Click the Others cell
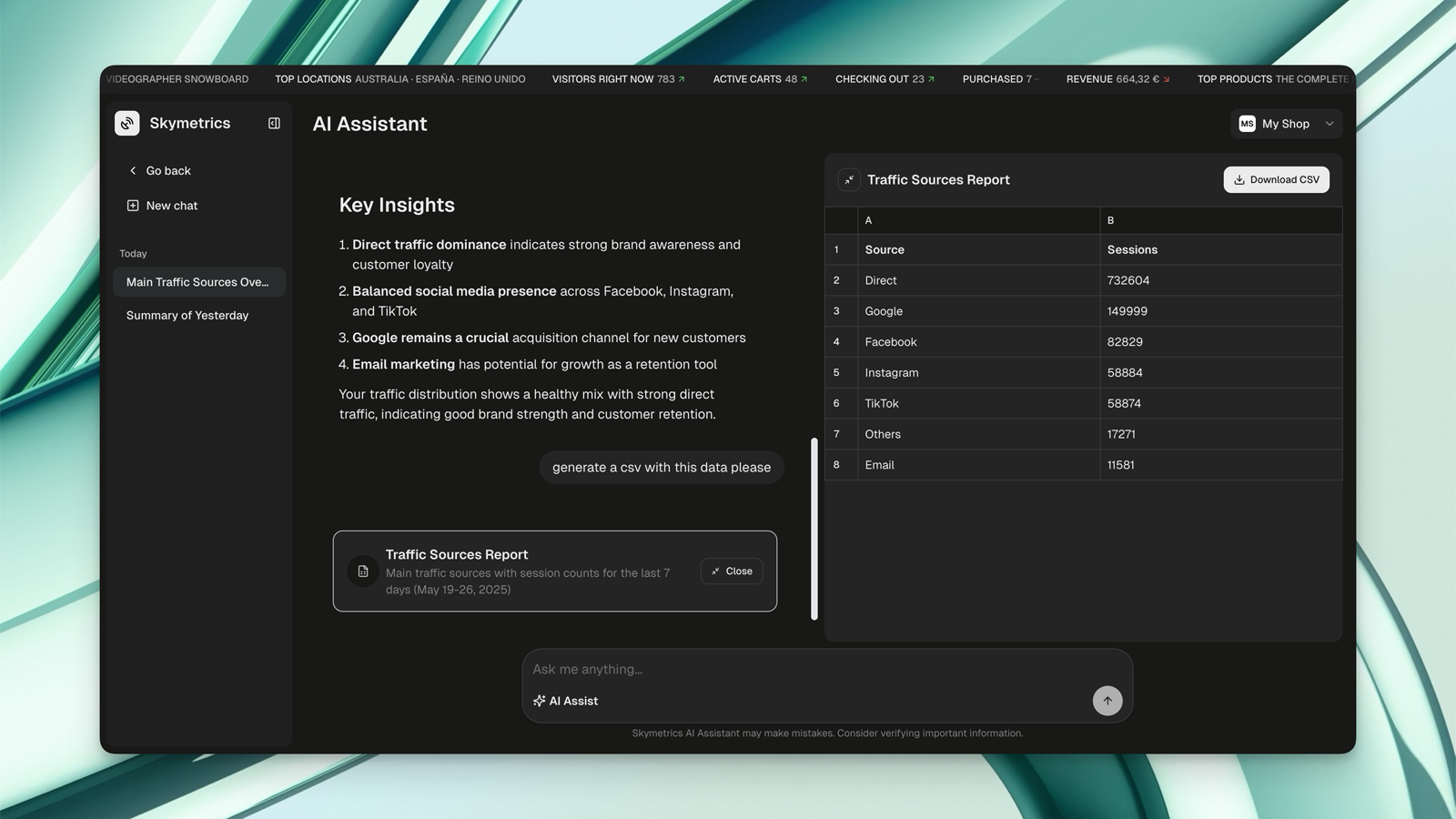Image resolution: width=1456 pixels, height=819 pixels. (x=978, y=434)
